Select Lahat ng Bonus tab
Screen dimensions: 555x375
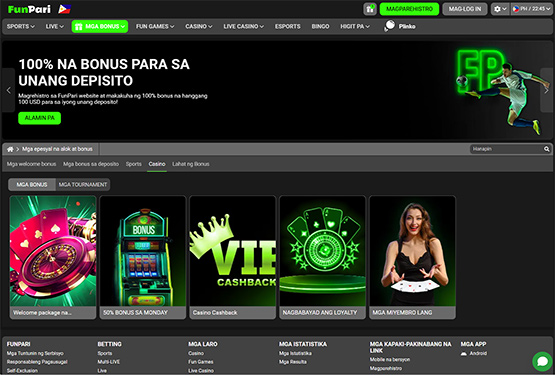pyautogui.click(x=190, y=164)
